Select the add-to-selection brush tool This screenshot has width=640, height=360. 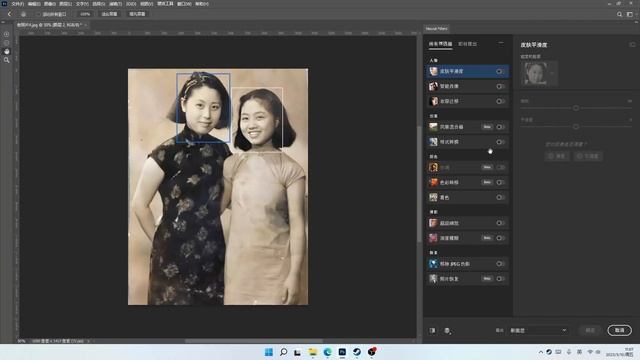[7, 34]
